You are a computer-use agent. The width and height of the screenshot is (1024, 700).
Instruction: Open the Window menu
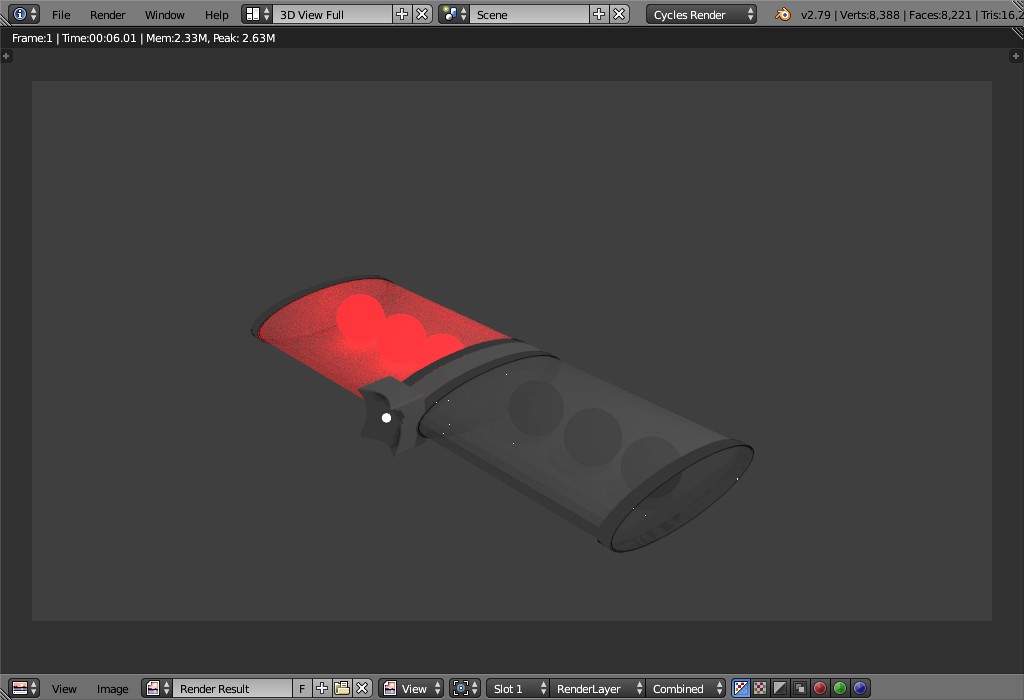pyautogui.click(x=165, y=14)
